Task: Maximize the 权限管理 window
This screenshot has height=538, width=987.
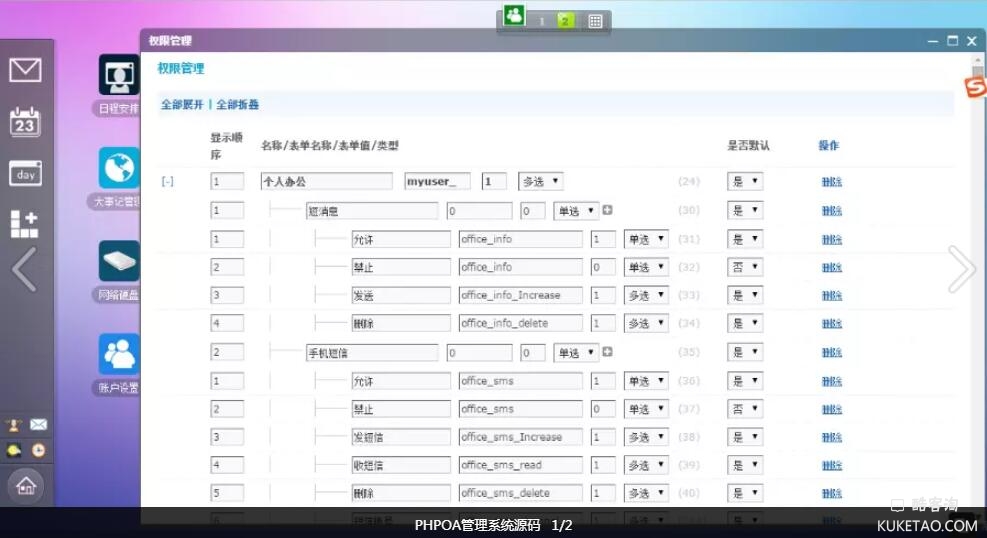Action: tap(952, 40)
